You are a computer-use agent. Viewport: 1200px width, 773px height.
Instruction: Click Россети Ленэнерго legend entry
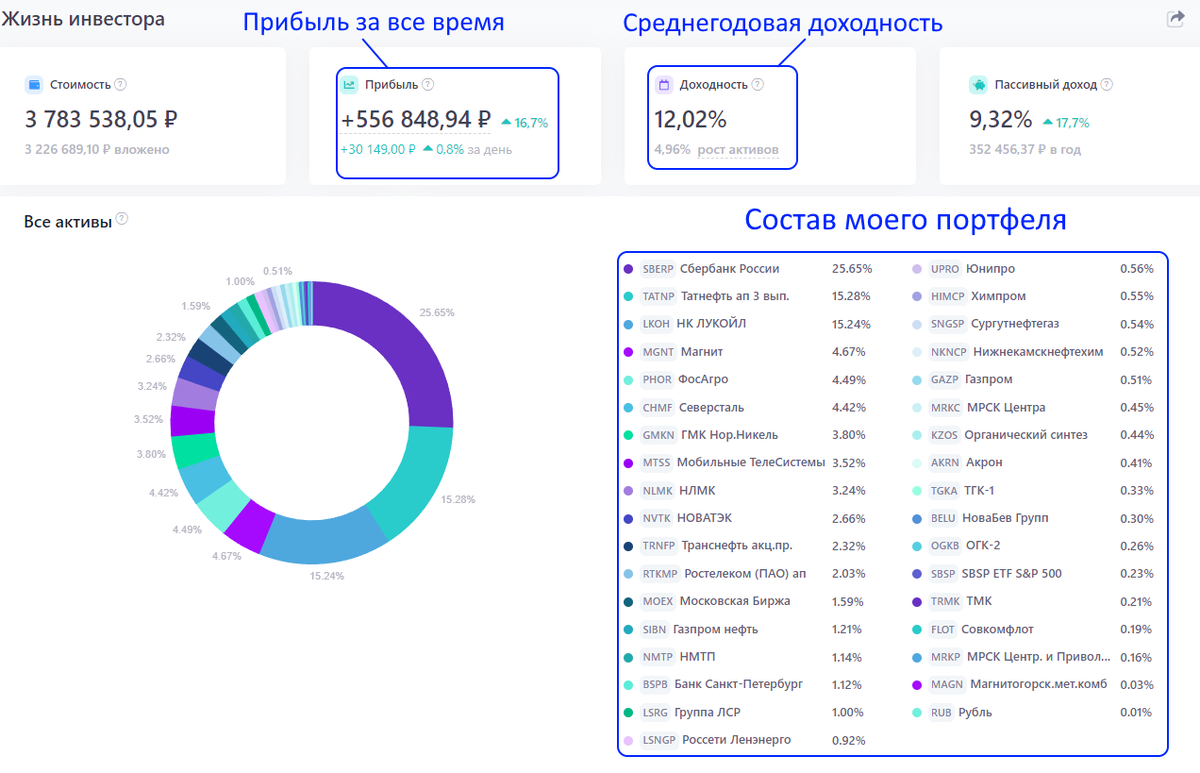click(736, 741)
